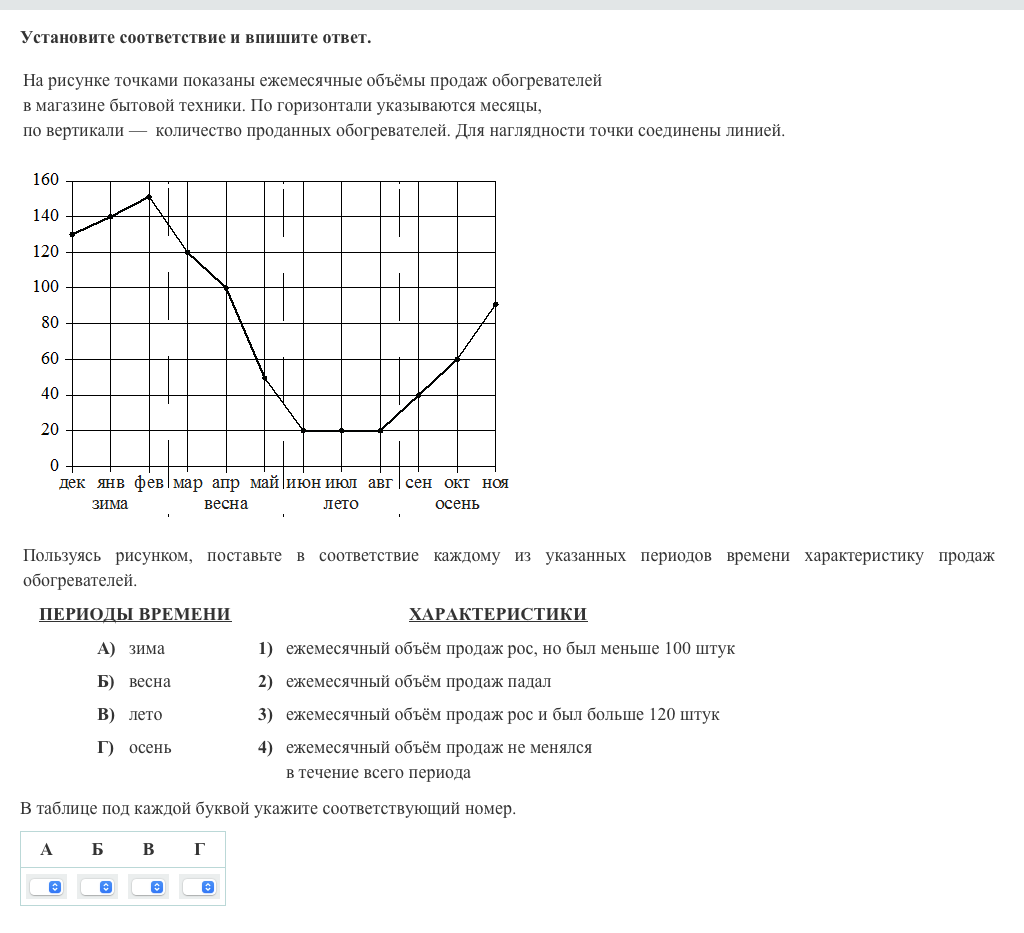The image size is (1024, 933).
Task: Open the dropdown under letter Б
Action: [x=98, y=887]
